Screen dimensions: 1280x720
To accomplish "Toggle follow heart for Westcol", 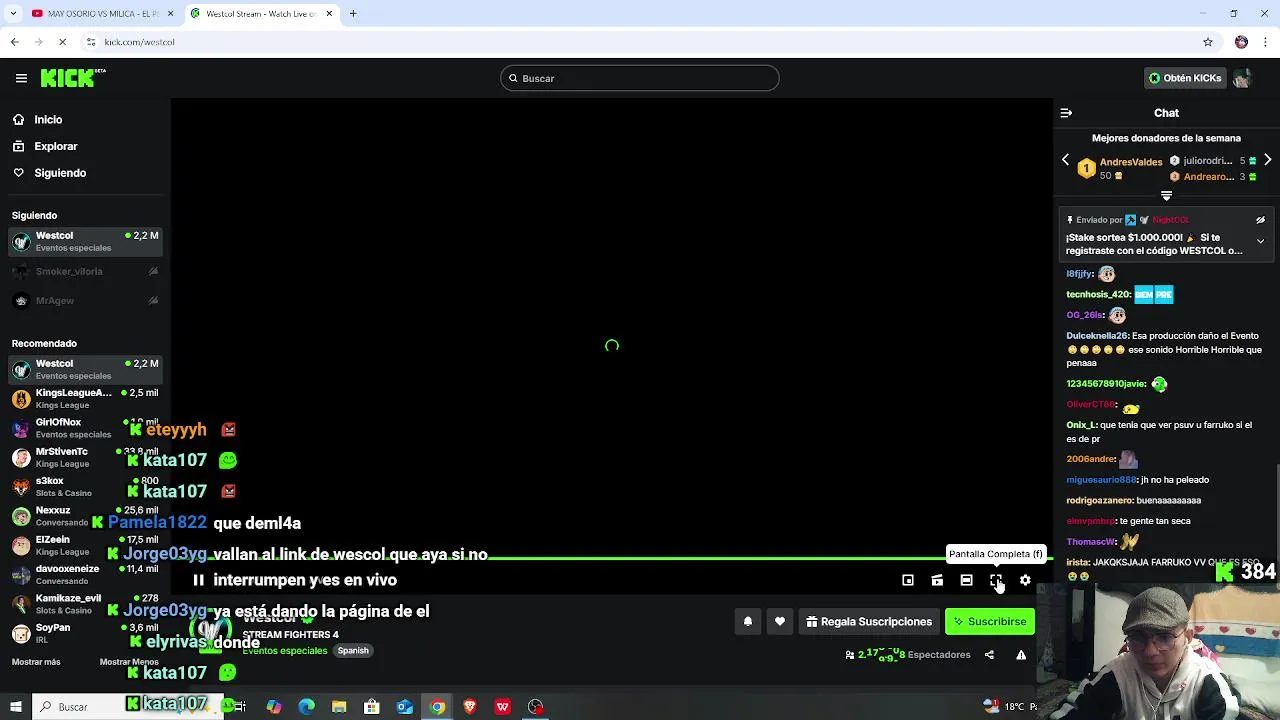I will [780, 622].
